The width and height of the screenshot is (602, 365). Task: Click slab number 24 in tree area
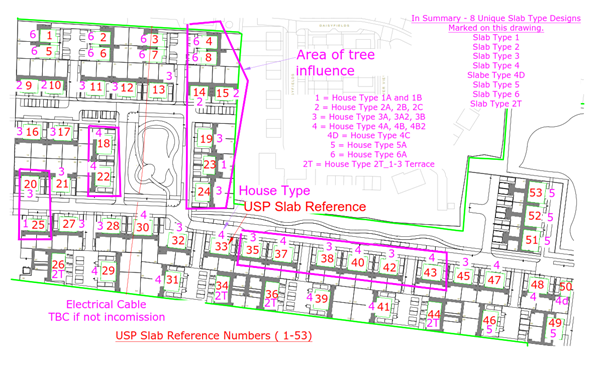(x=204, y=191)
